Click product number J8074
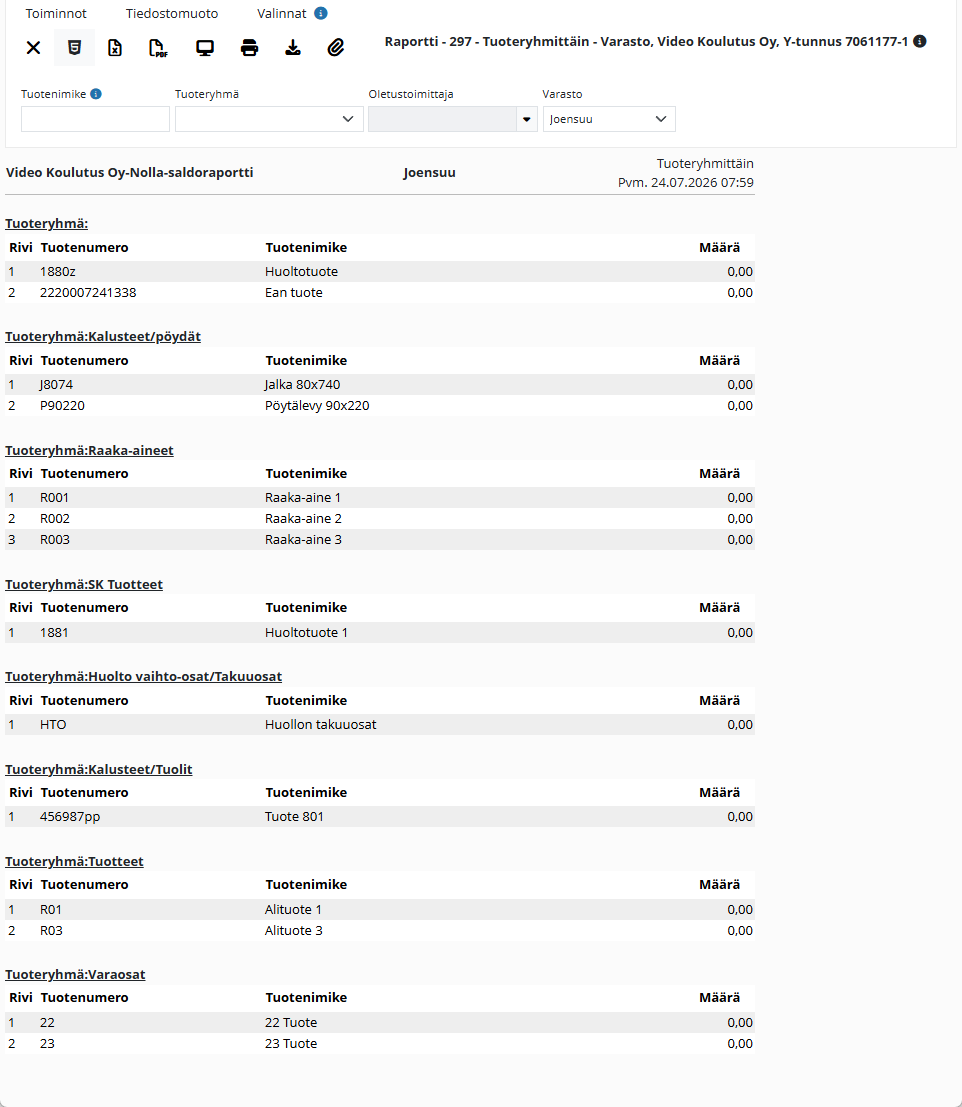The image size is (962, 1107). (56, 385)
